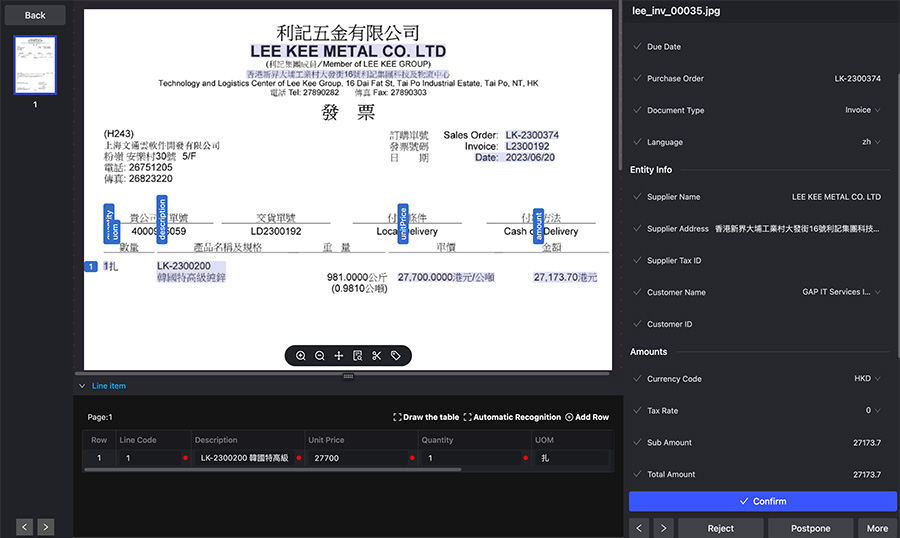Click the zoom out magnifier icon
The width and height of the screenshot is (900, 538).
coord(320,356)
